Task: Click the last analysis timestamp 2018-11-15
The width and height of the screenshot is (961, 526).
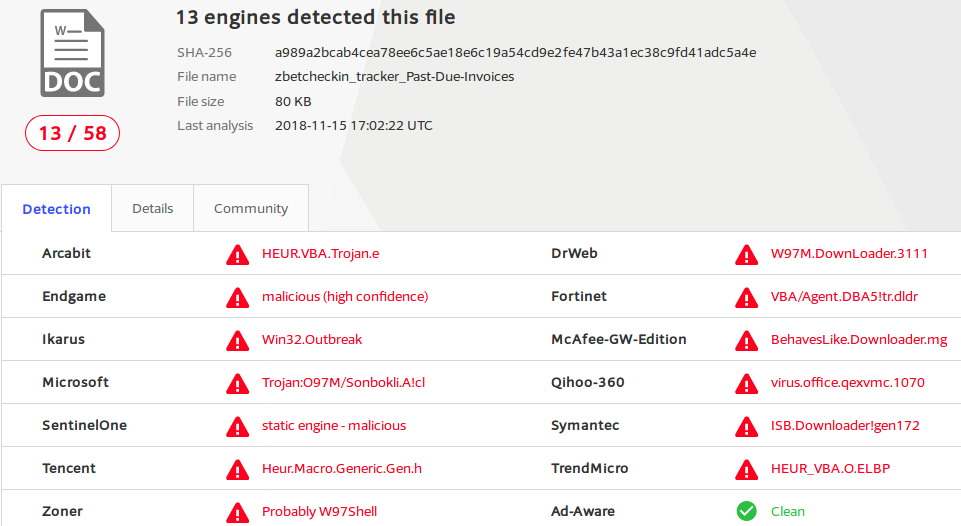Action: tap(354, 126)
